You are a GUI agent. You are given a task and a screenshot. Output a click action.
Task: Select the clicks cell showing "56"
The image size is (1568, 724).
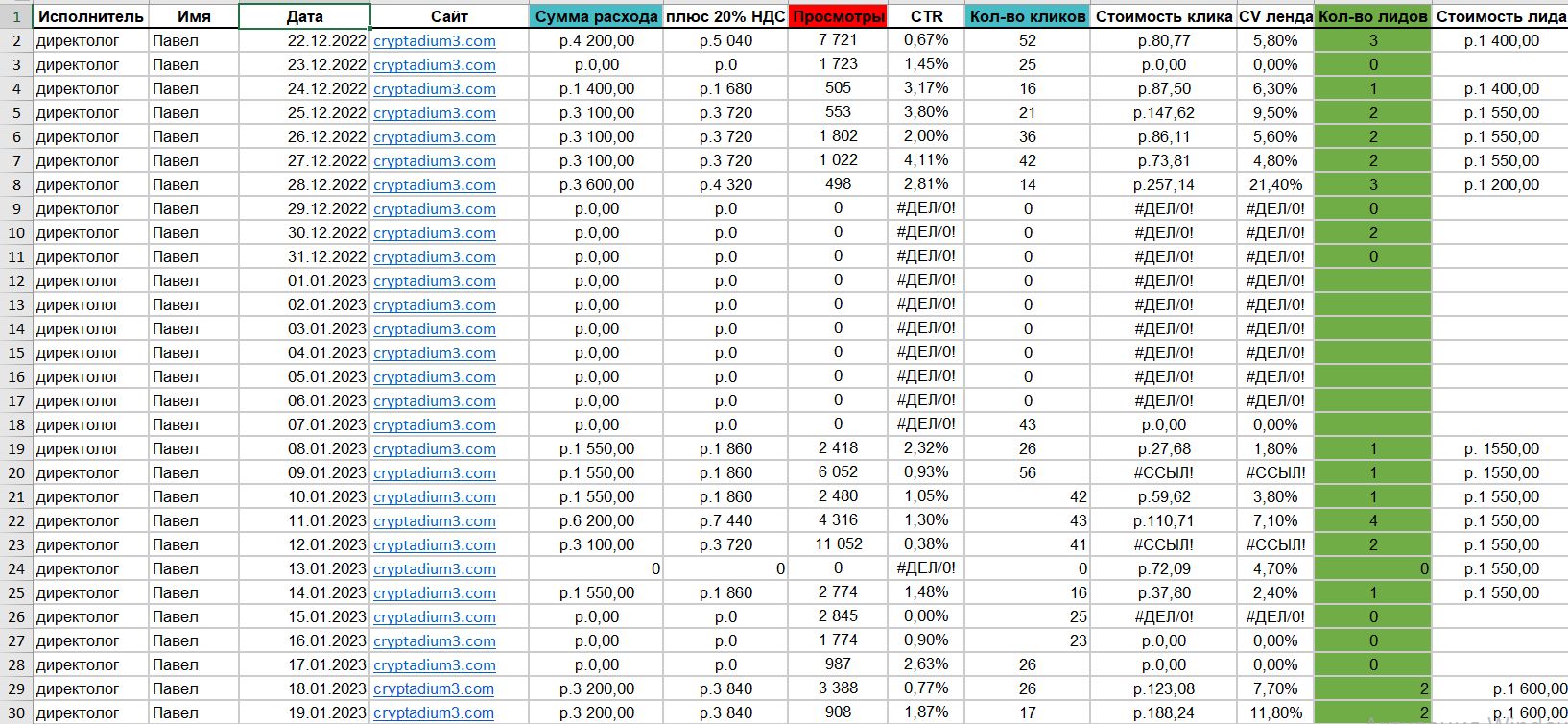1028,472
